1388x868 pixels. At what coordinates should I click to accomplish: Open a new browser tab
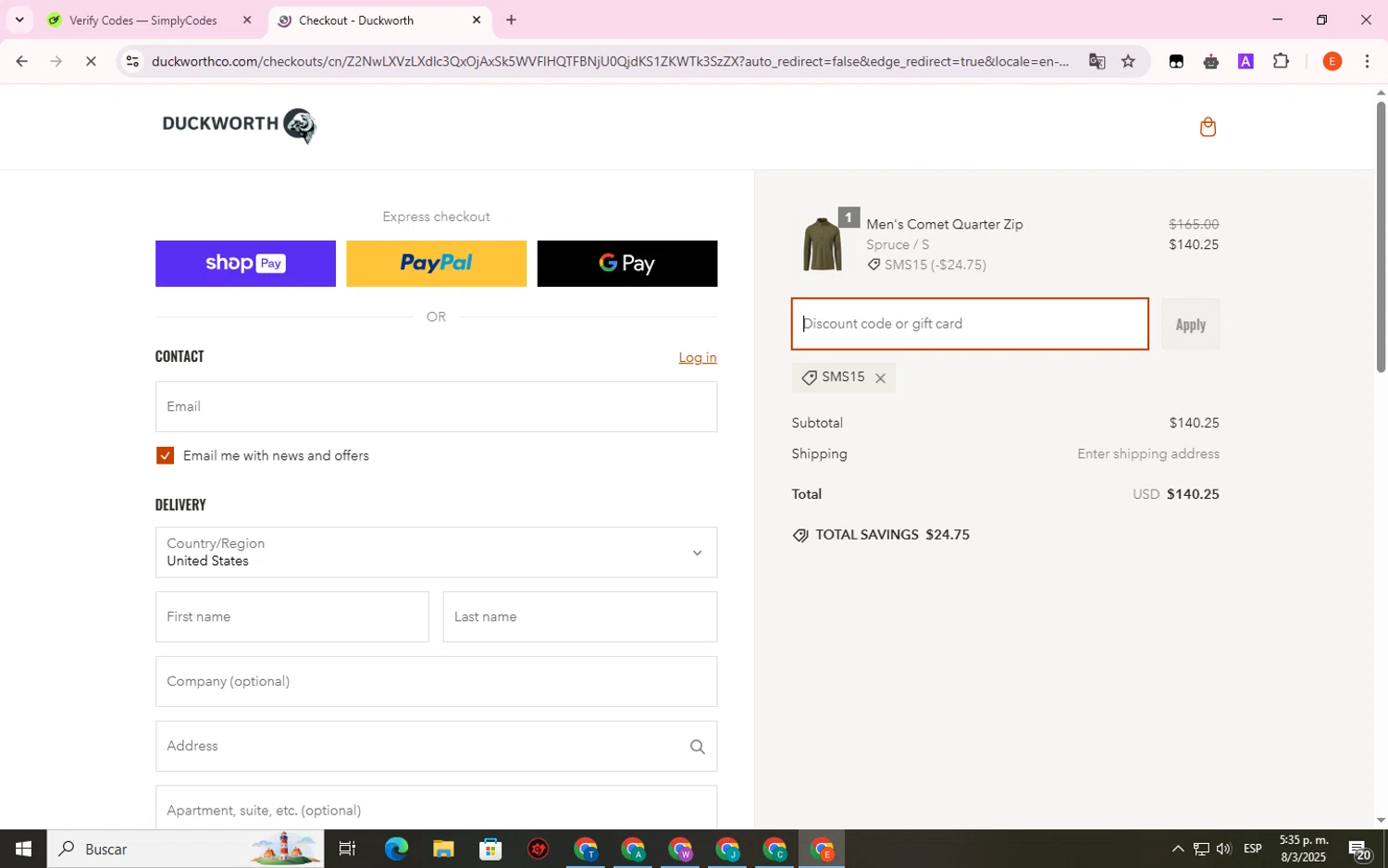click(x=511, y=19)
